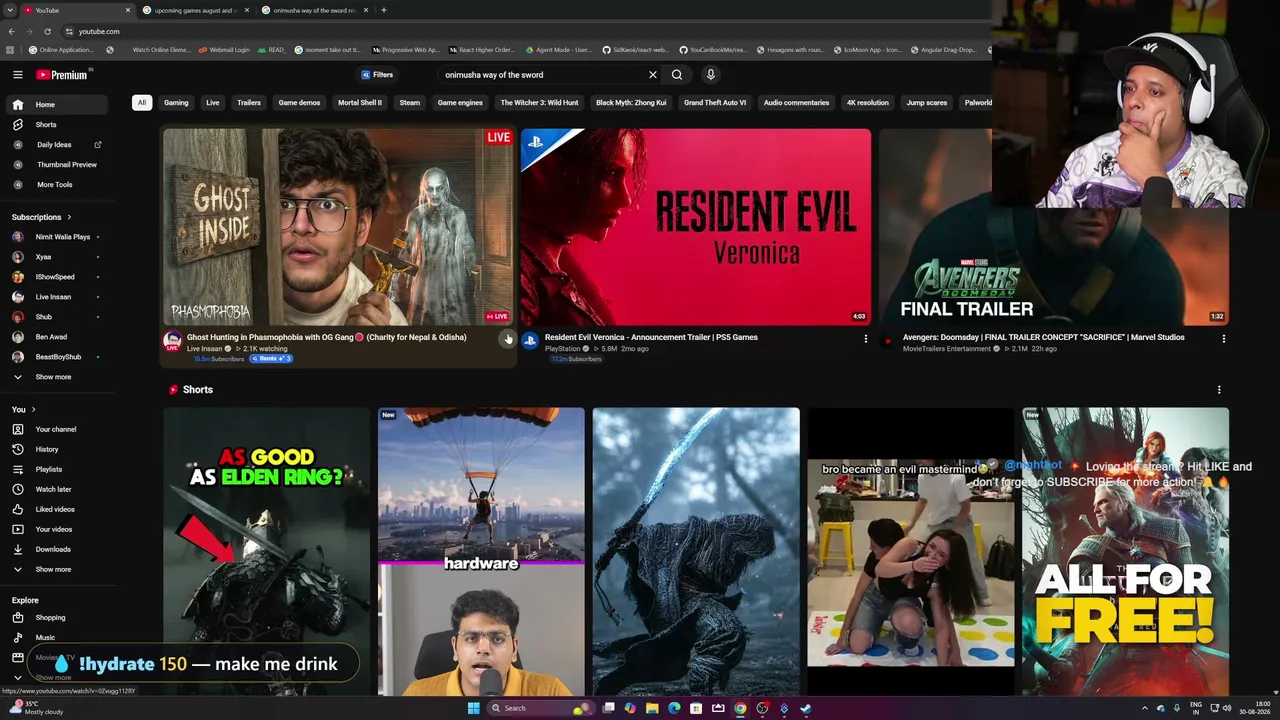Show hidden system tray icons
The width and height of the screenshot is (1280, 720).
coord(1145,708)
